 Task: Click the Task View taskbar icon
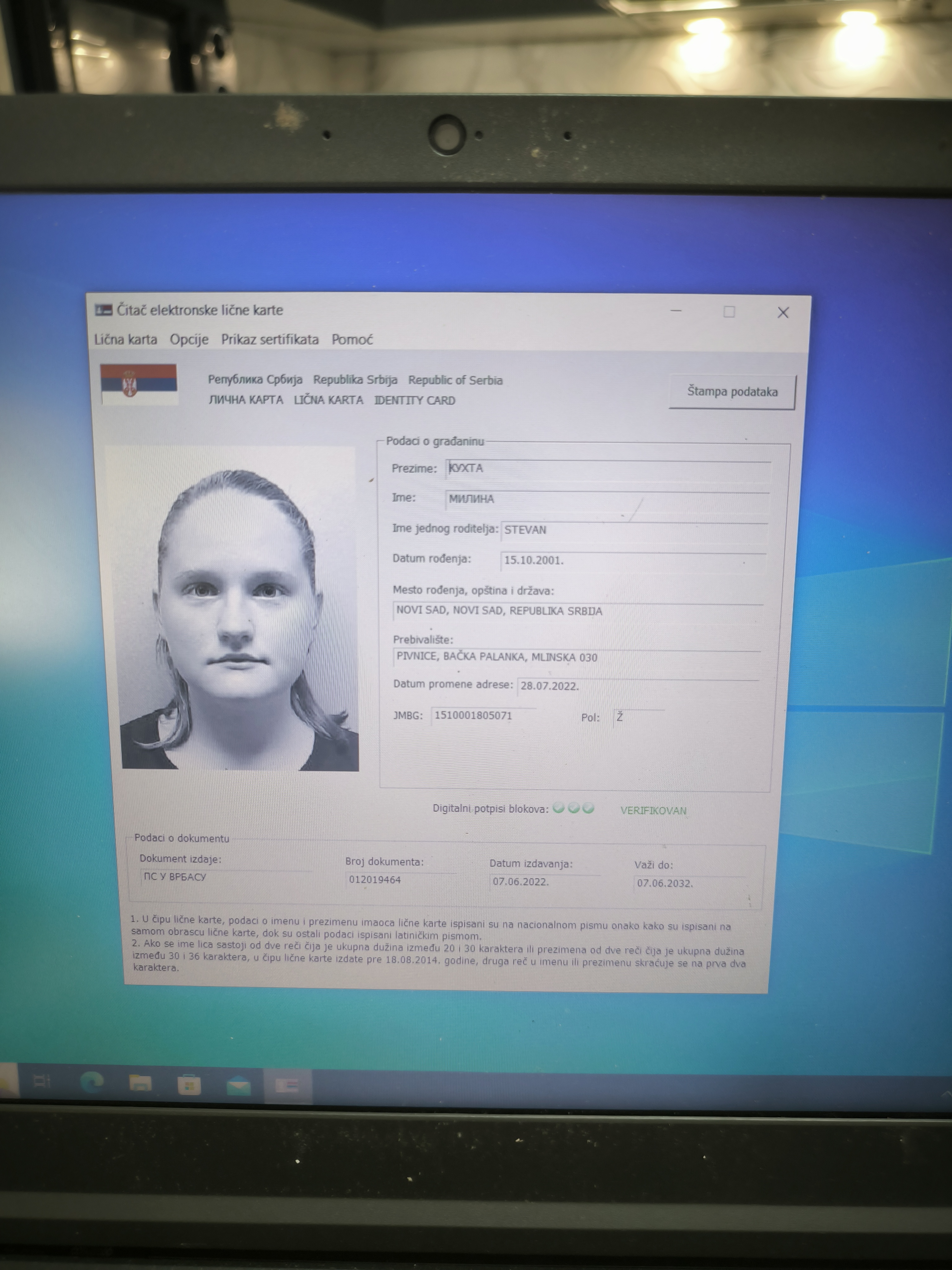(x=42, y=1082)
